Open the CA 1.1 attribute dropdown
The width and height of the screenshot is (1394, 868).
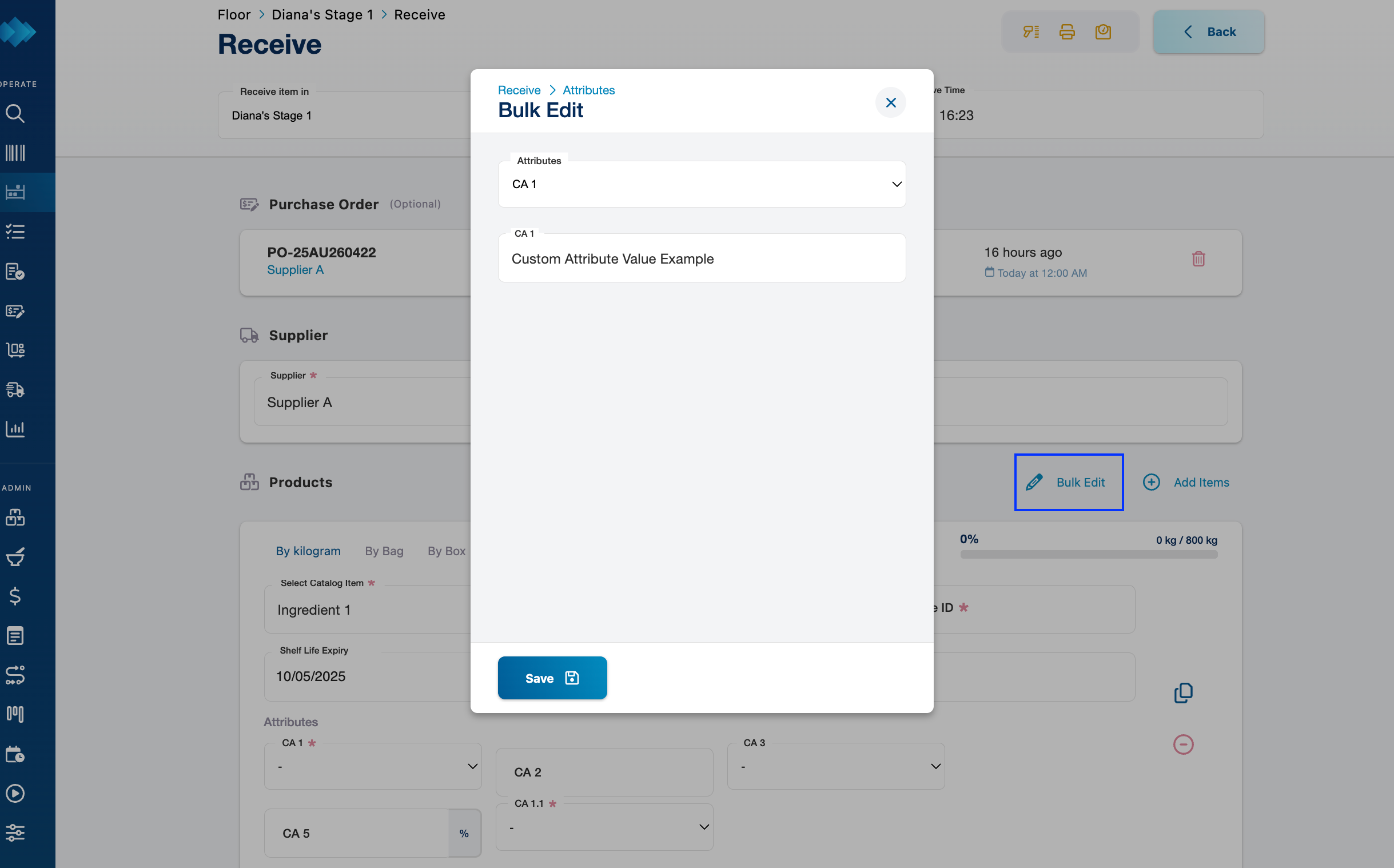(604, 827)
